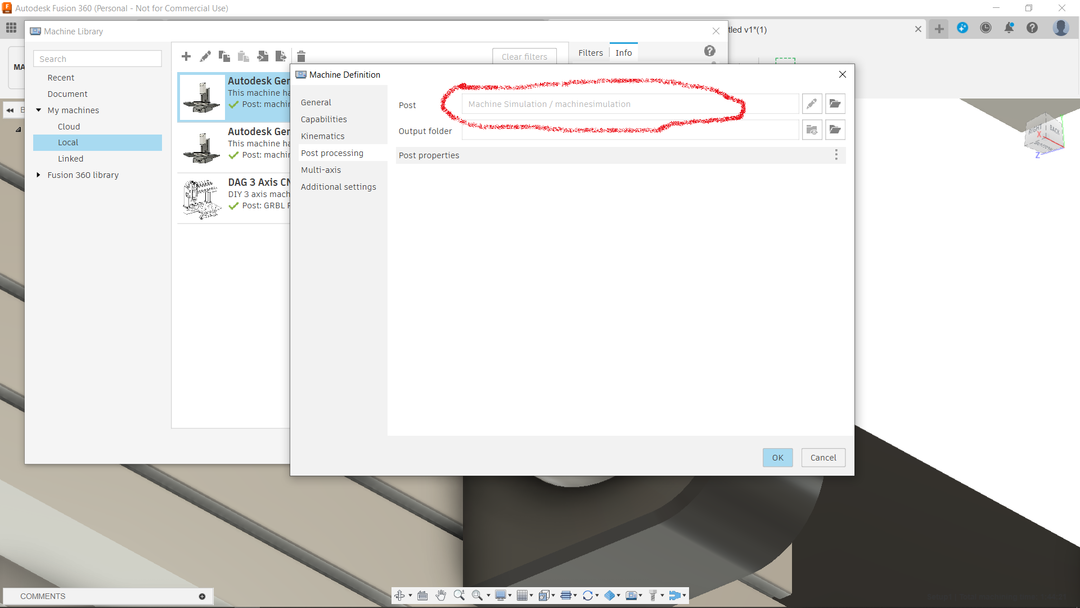Open the folder browse icon for Post
This screenshot has width=1080, height=608.
pos(835,104)
